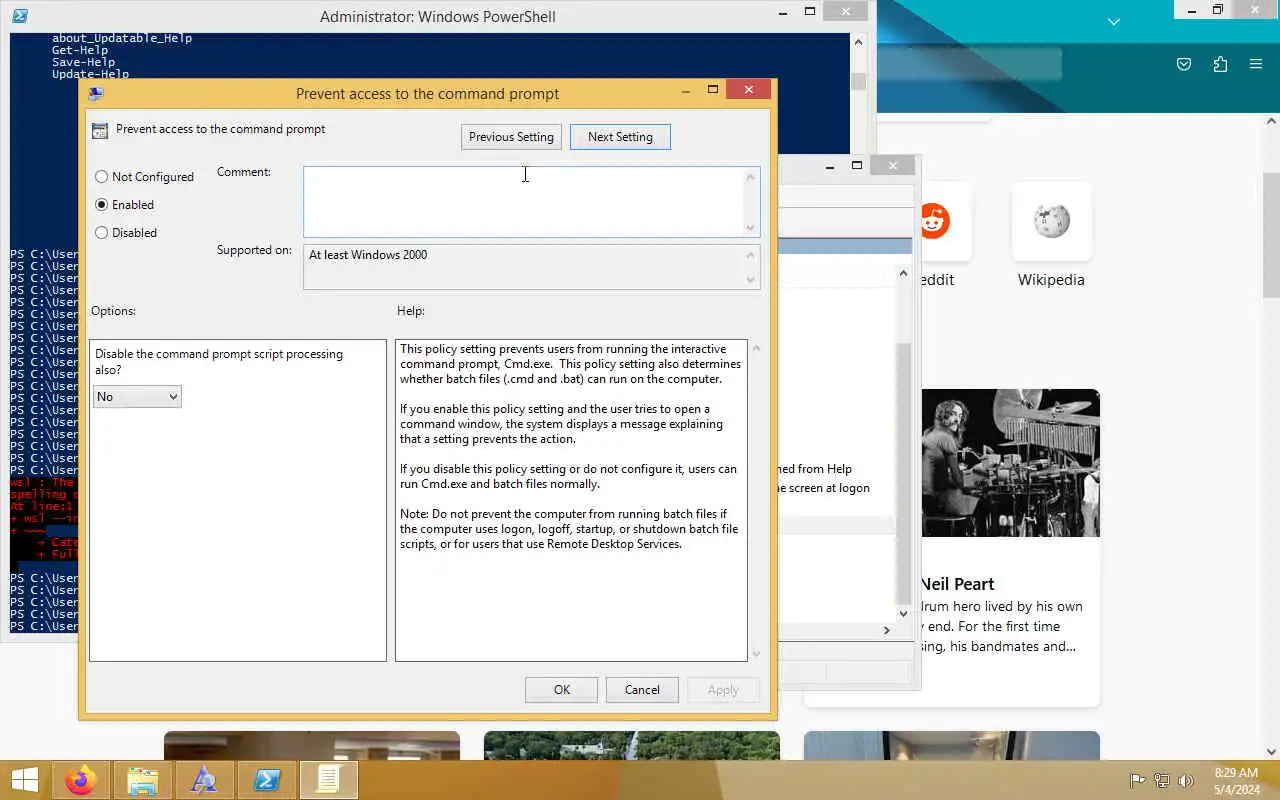Open the Firefox extensions puzzle icon
Image resolution: width=1280 pixels, height=800 pixels.
(1220, 64)
